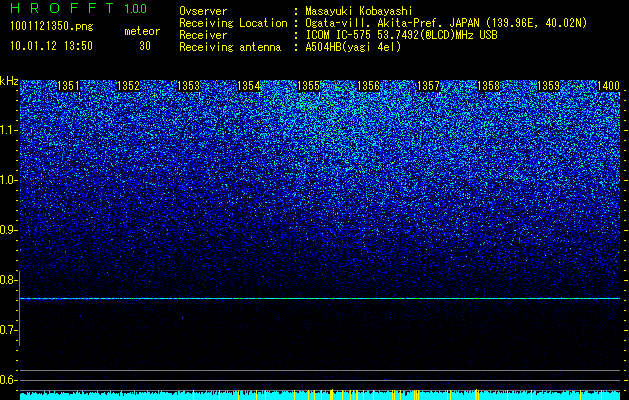629x400 pixels.
Task: Click the 1.0 frequency axis label
Action: [x=8, y=181]
